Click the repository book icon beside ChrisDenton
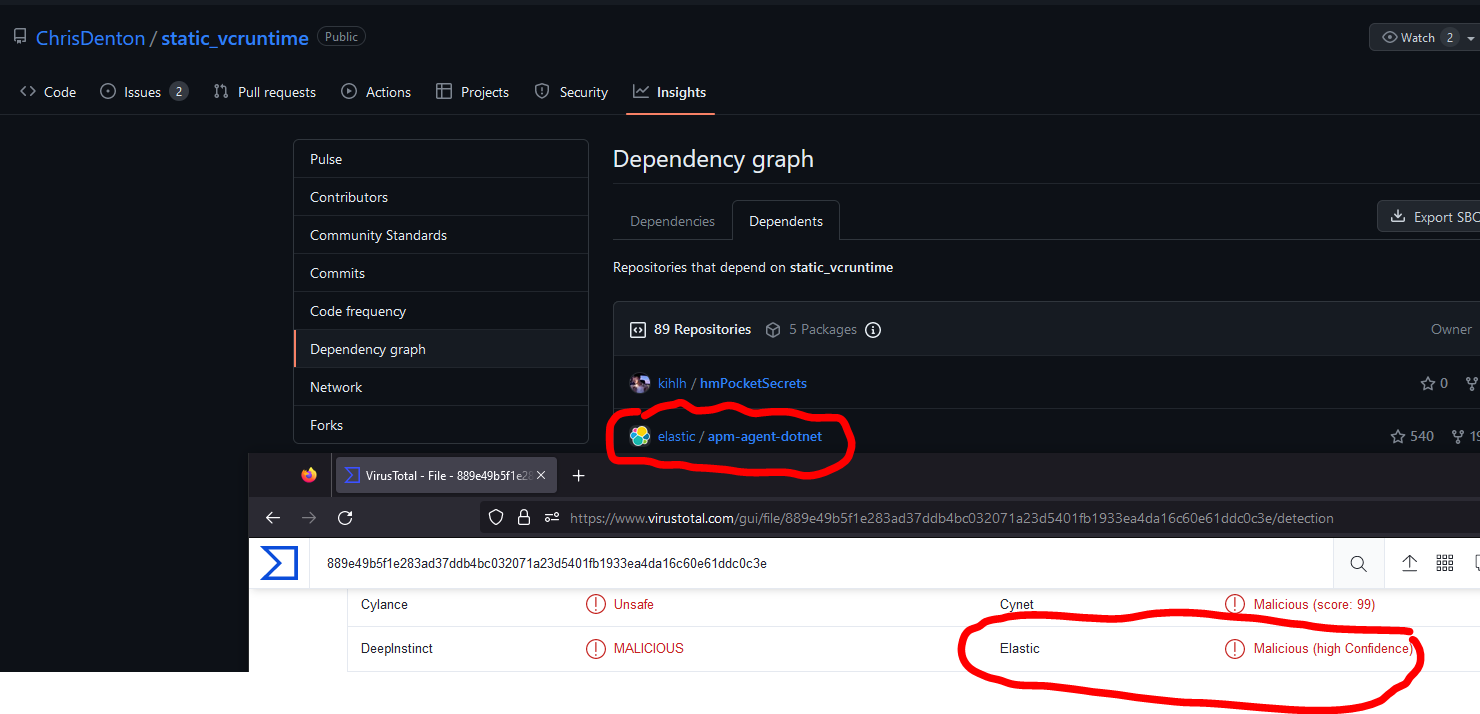Screen dimensions: 1480x714 coord(19,36)
